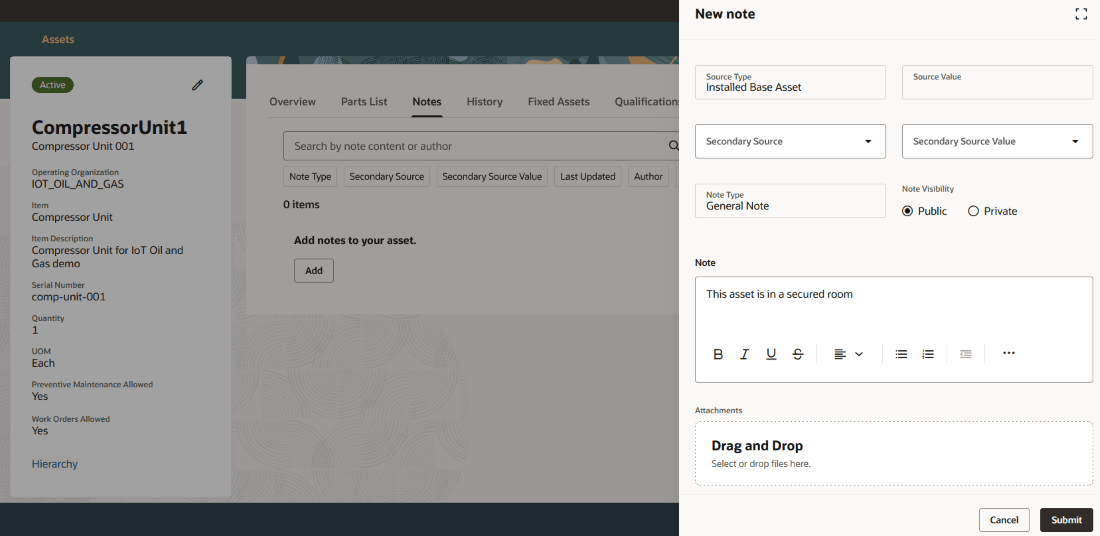Open more formatting options ellipsis
The width and height of the screenshot is (1100, 536).
click(x=1009, y=354)
